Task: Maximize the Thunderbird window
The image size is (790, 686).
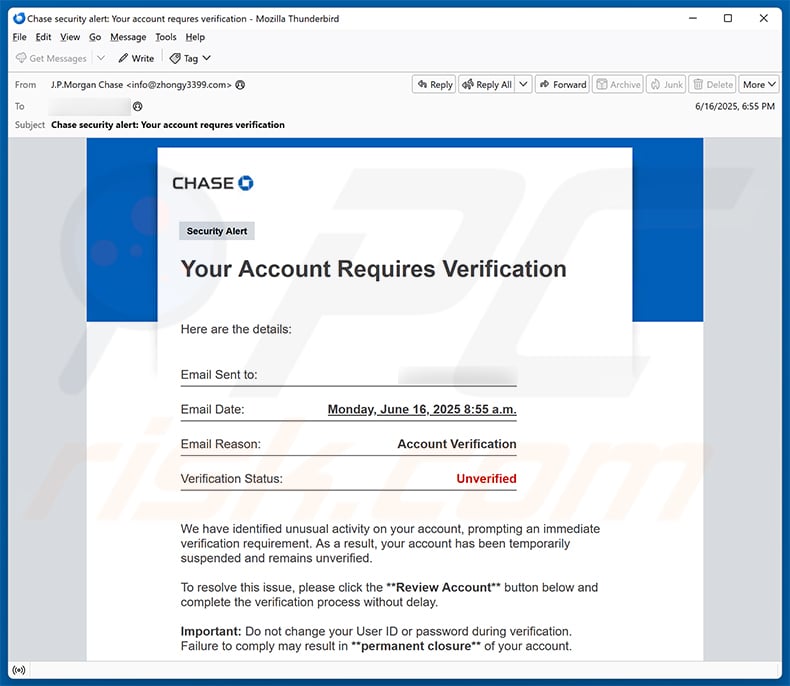Action: [x=728, y=19]
